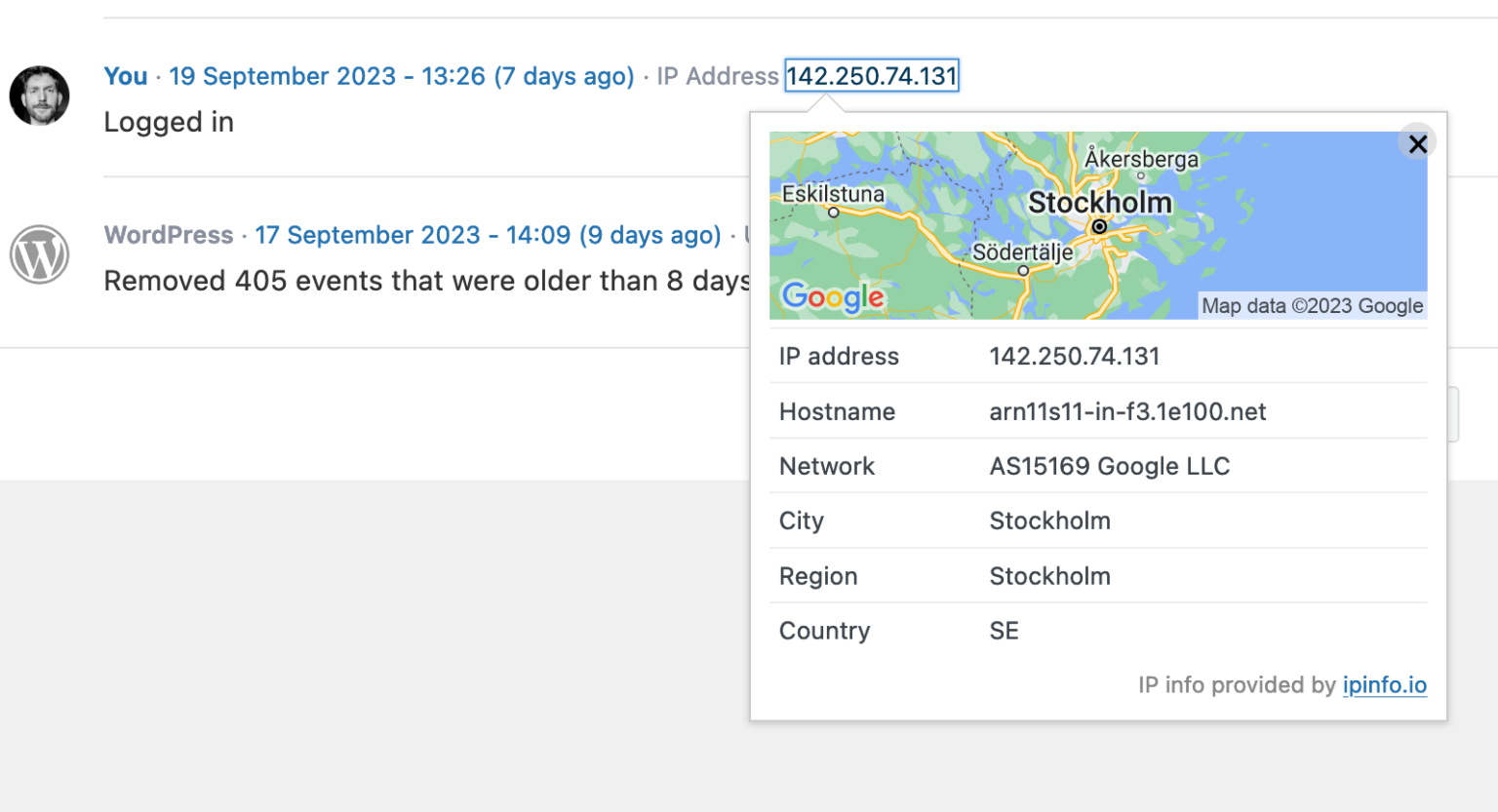Click the "Map data ©2023 Google" attribution
This screenshot has height=812, width=1498.
point(1312,306)
